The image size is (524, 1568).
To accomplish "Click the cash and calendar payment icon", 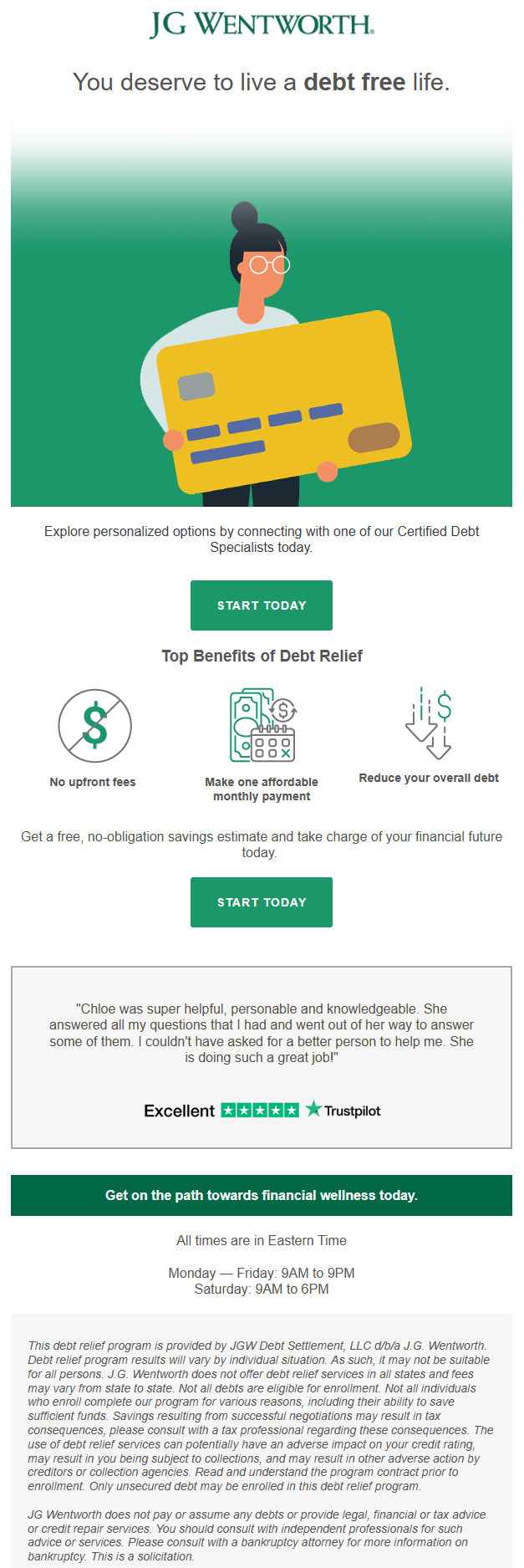I will pos(262,725).
